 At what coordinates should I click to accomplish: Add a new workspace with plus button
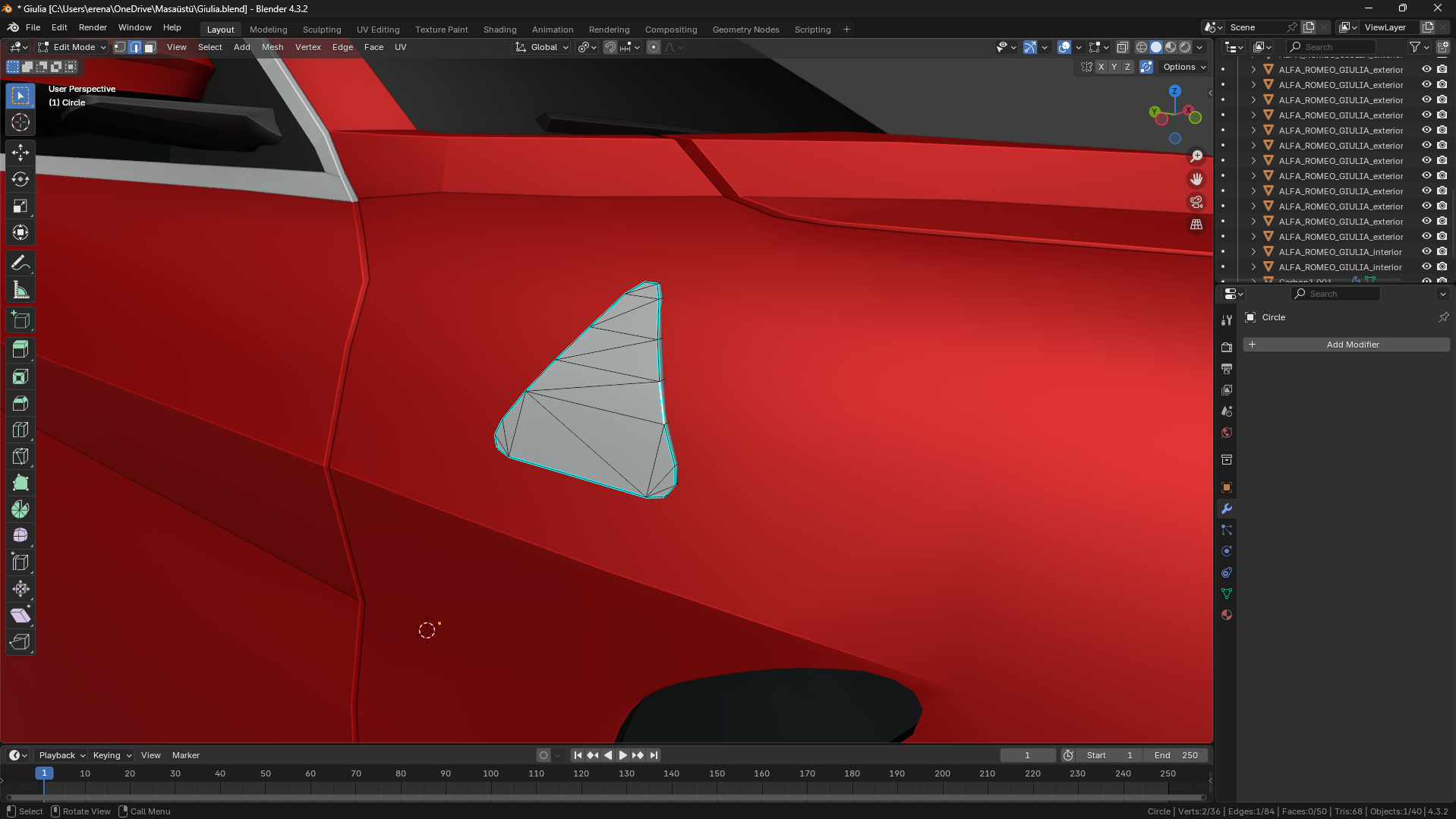pyautogui.click(x=846, y=30)
